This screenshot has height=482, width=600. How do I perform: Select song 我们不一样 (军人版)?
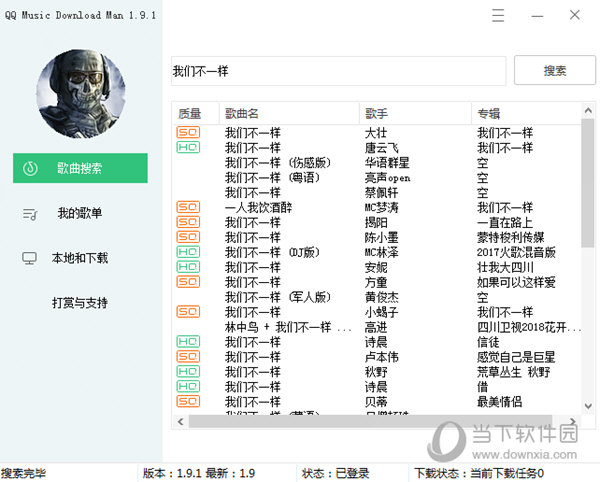(x=278, y=297)
